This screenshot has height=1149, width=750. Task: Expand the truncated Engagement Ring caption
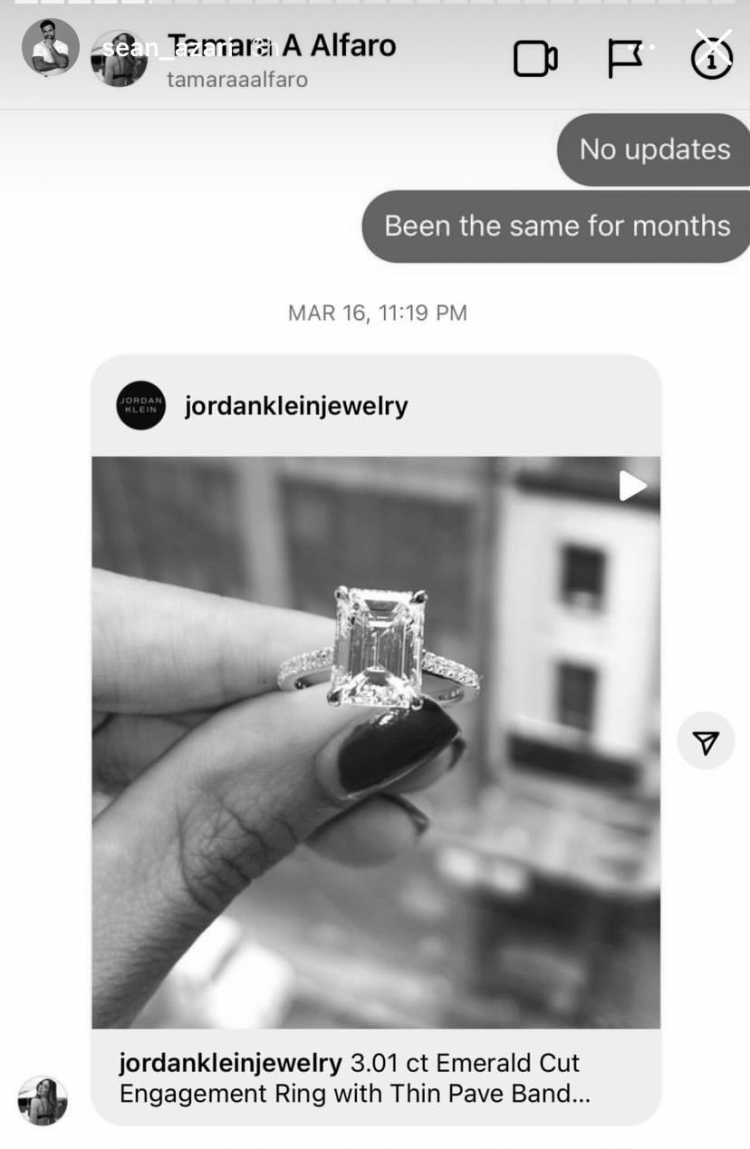click(x=355, y=1093)
